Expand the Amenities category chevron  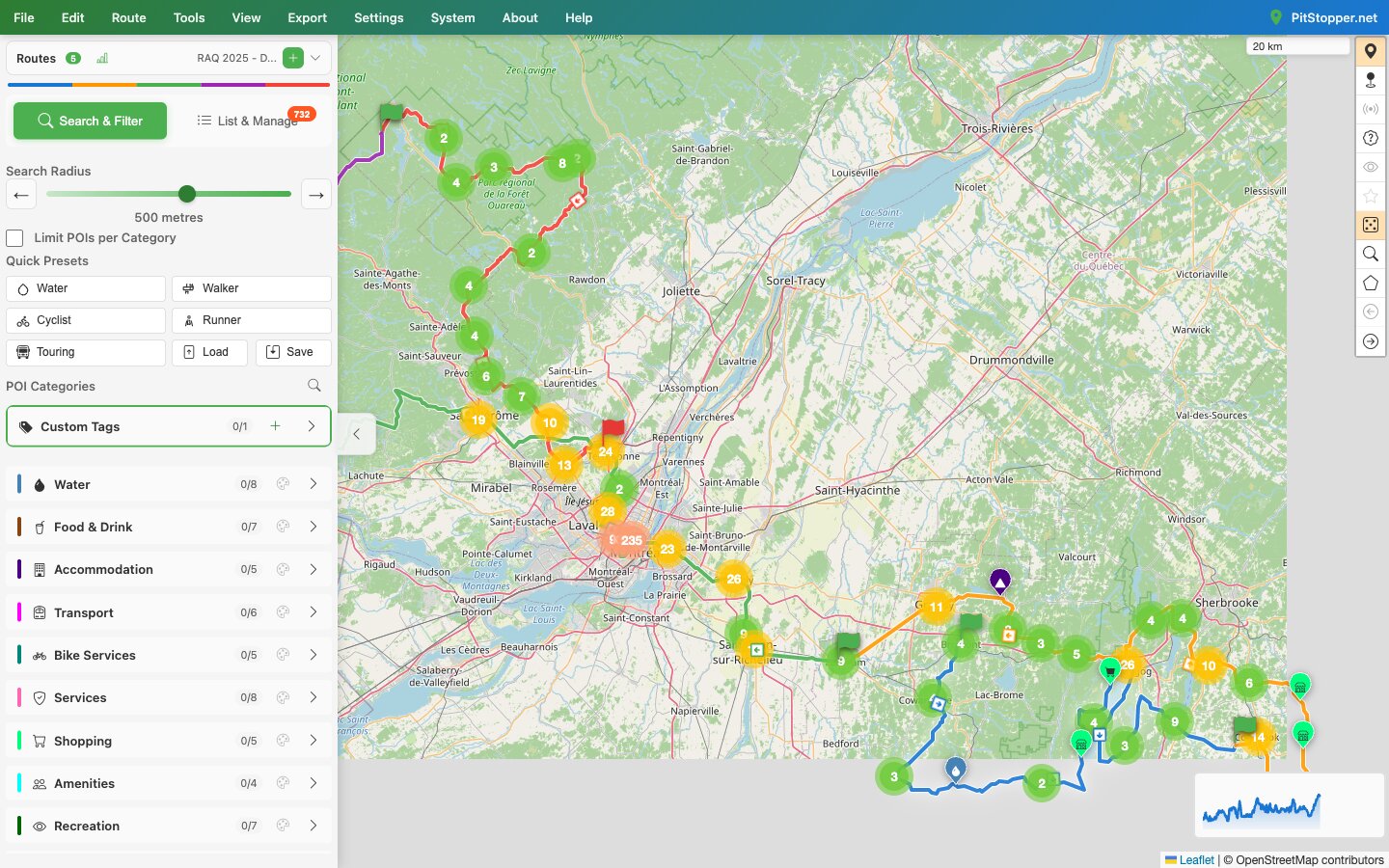[x=313, y=783]
